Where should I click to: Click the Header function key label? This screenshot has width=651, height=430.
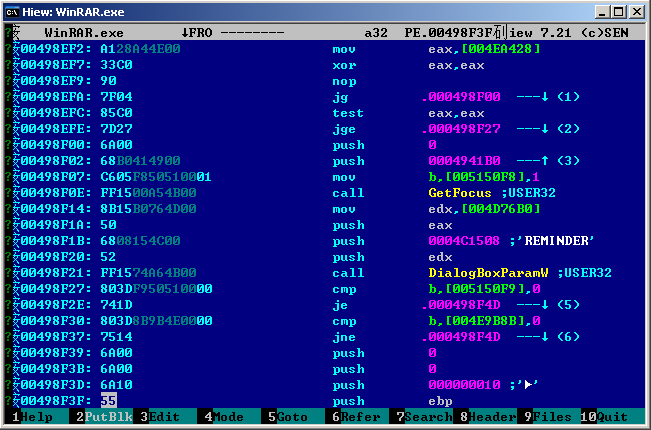[x=492, y=417]
